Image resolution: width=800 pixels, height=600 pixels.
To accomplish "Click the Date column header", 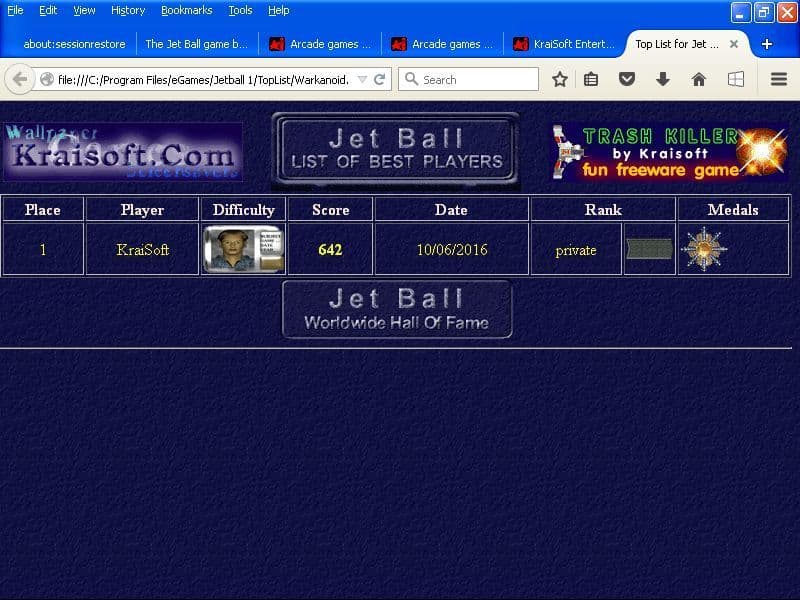I will [x=452, y=210].
